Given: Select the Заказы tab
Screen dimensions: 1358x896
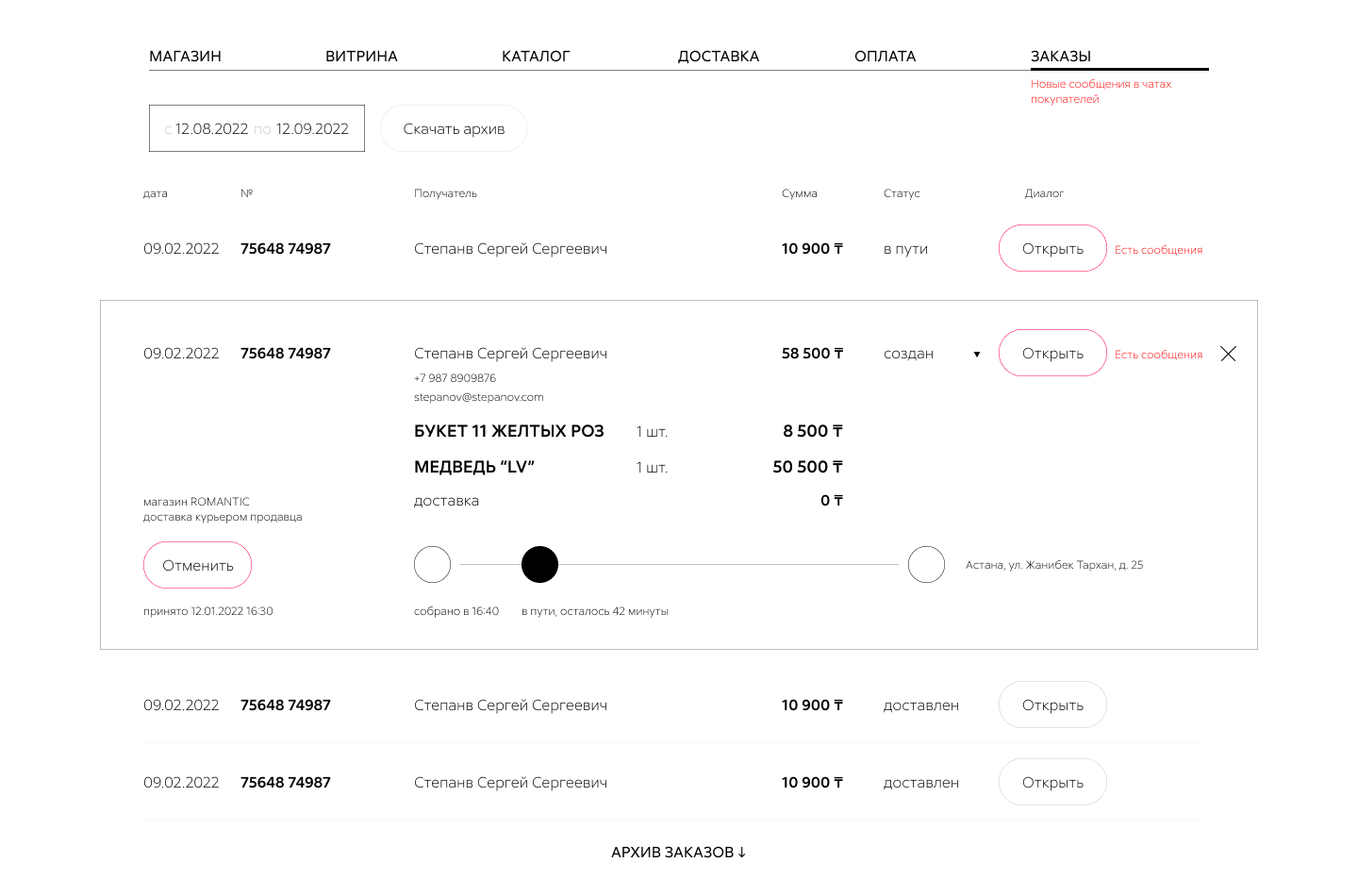Looking at the screenshot, I should point(1060,57).
